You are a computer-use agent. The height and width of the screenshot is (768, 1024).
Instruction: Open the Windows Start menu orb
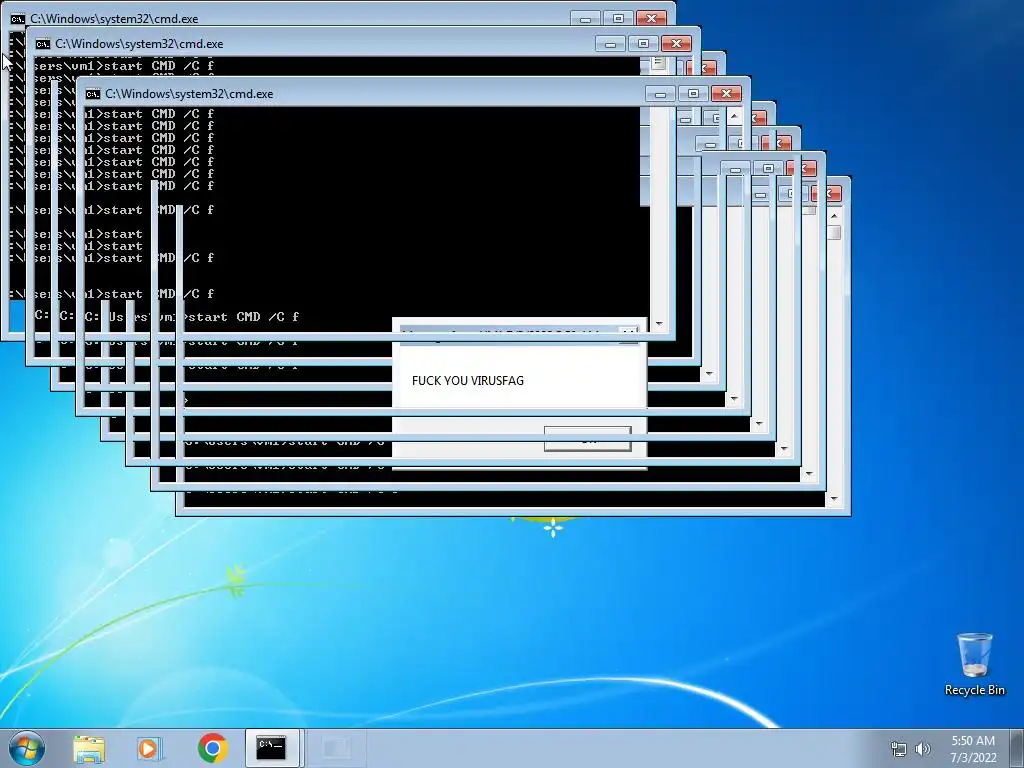pos(27,748)
